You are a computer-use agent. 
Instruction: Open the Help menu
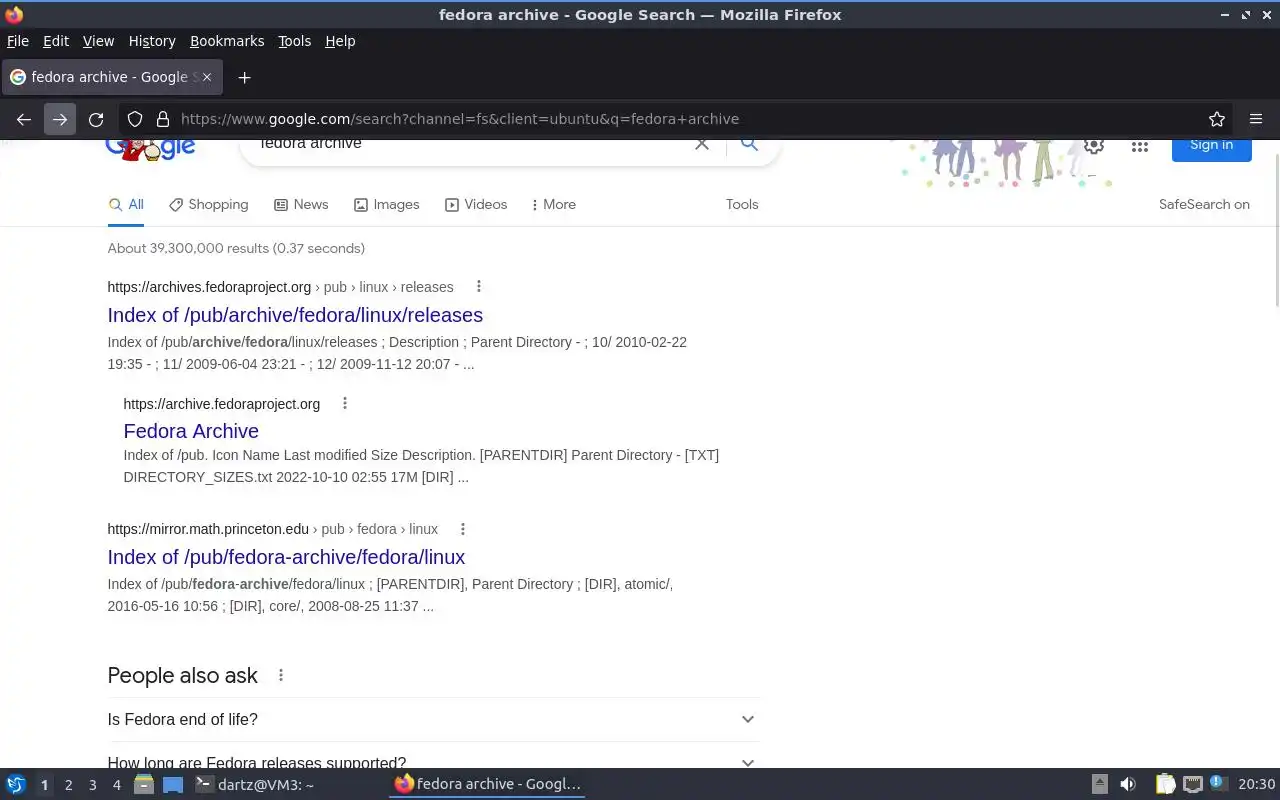(x=340, y=41)
